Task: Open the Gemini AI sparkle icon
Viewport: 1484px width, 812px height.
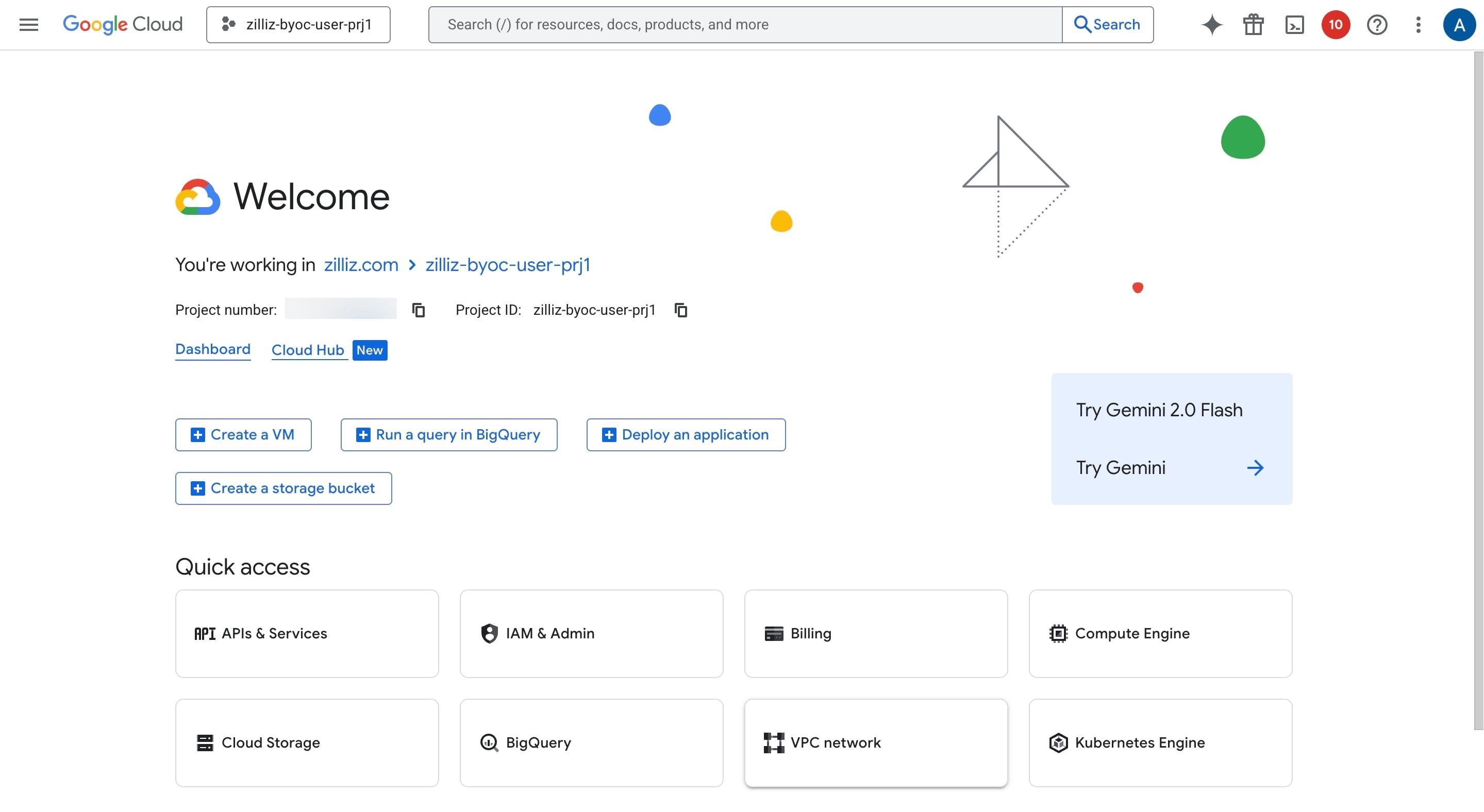Action: 1212,25
